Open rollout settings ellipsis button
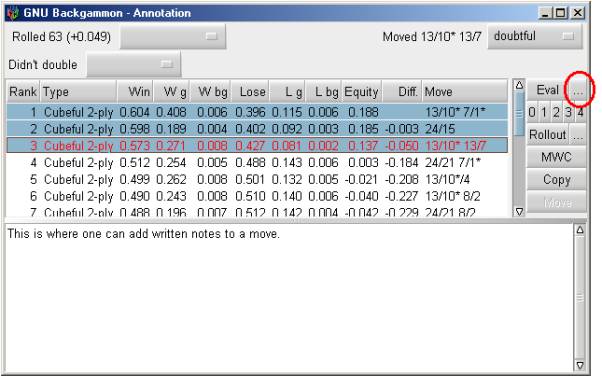Viewport: 602px width, 376px height. [578, 135]
